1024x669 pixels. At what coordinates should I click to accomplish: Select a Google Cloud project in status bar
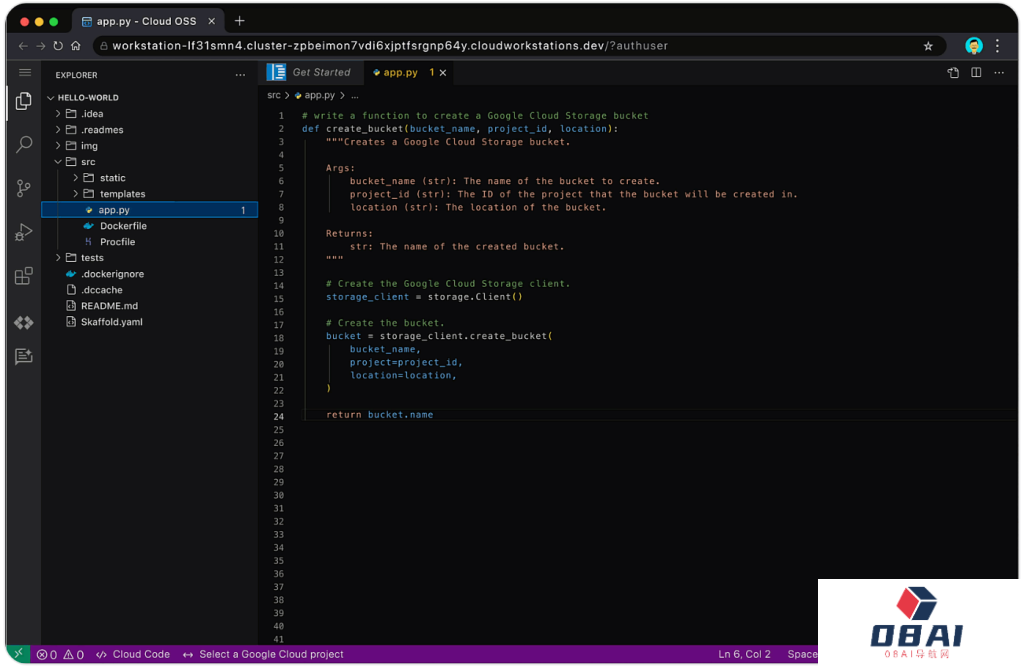[270, 654]
